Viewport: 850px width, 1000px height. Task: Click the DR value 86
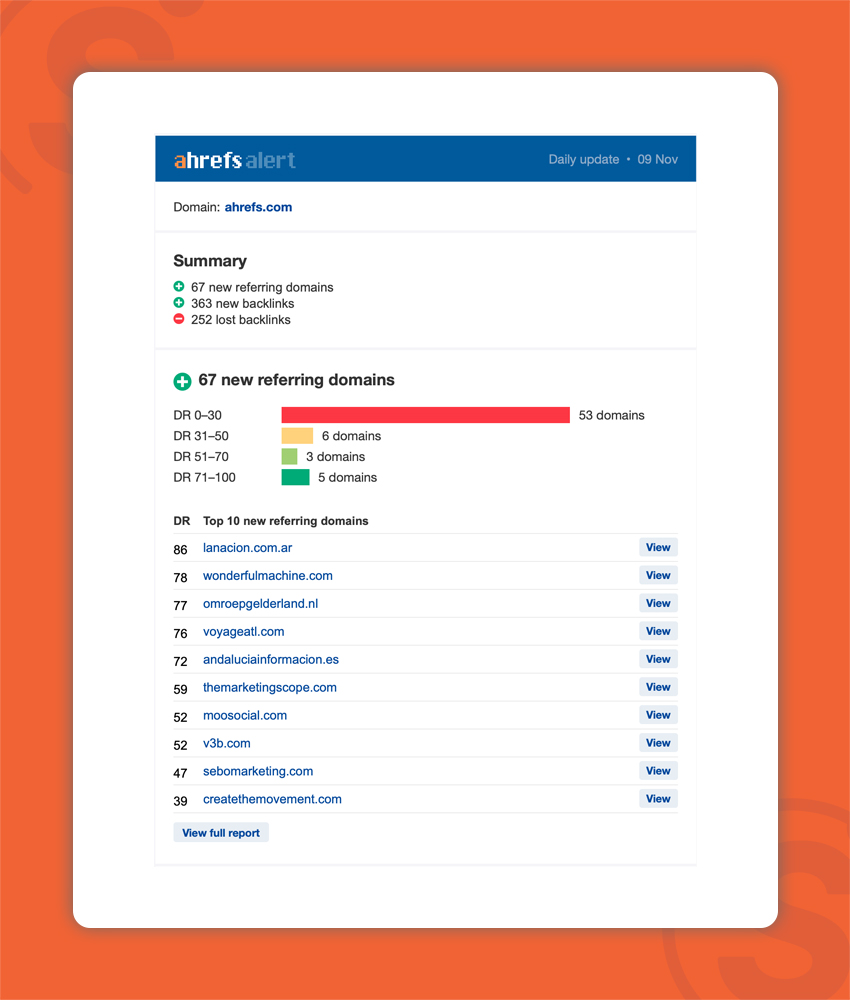(180, 550)
